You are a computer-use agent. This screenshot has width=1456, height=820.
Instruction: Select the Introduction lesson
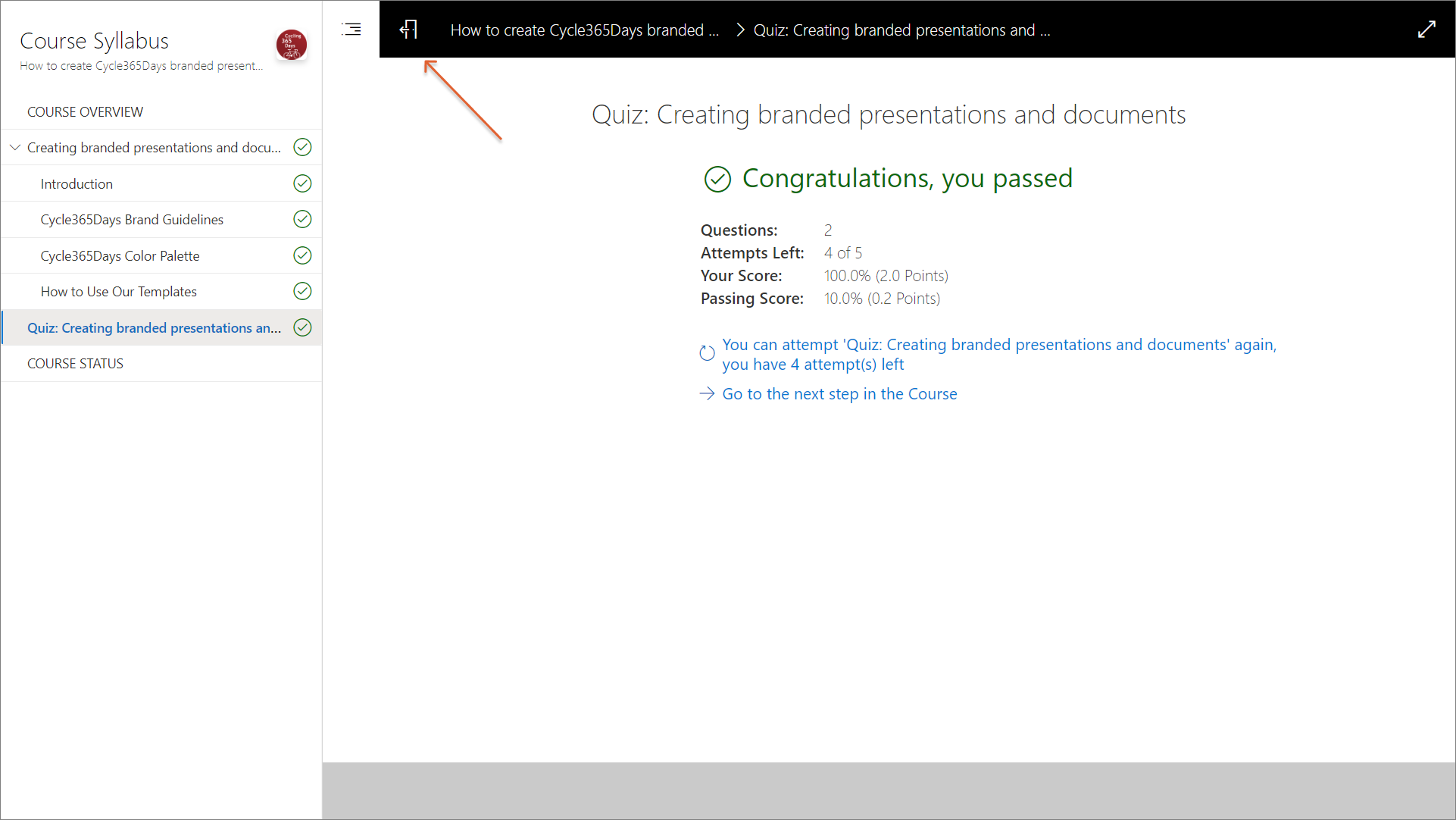click(77, 183)
